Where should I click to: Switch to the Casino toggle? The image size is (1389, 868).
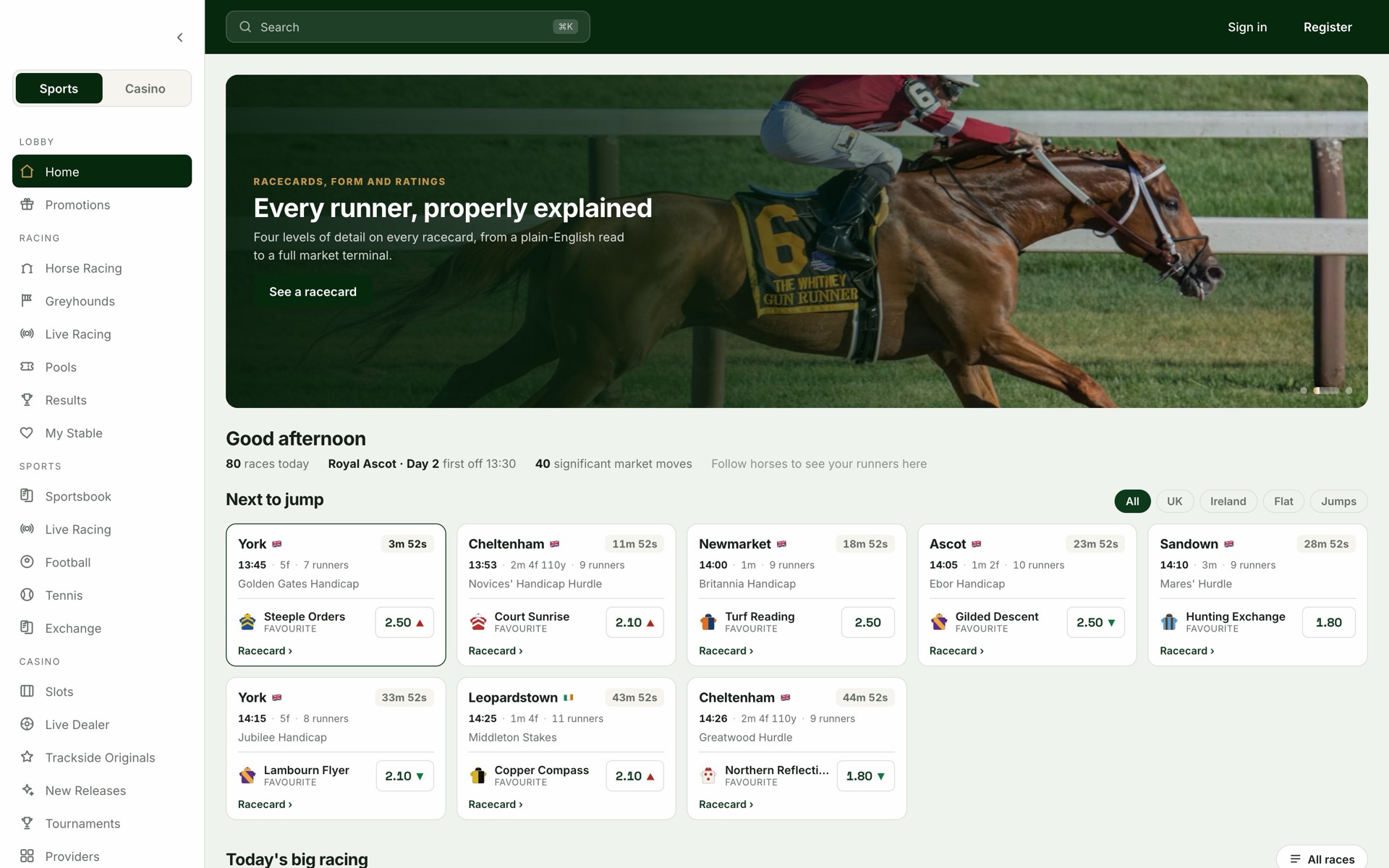[x=145, y=88]
